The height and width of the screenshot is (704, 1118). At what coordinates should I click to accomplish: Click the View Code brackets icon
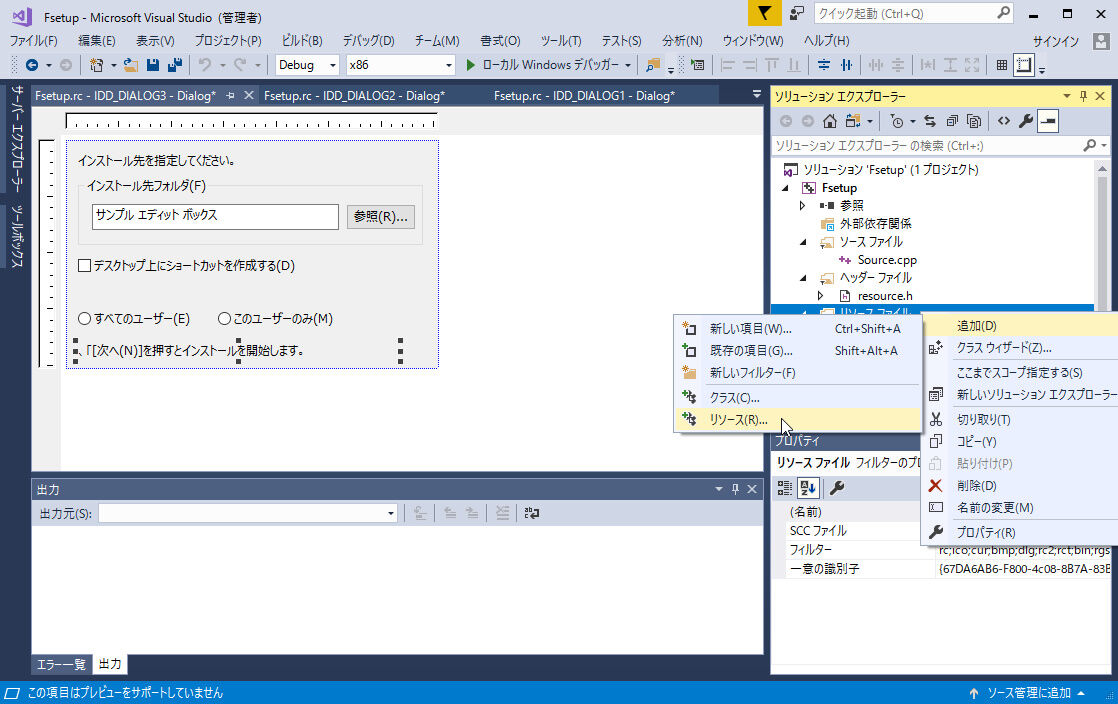coord(1004,121)
